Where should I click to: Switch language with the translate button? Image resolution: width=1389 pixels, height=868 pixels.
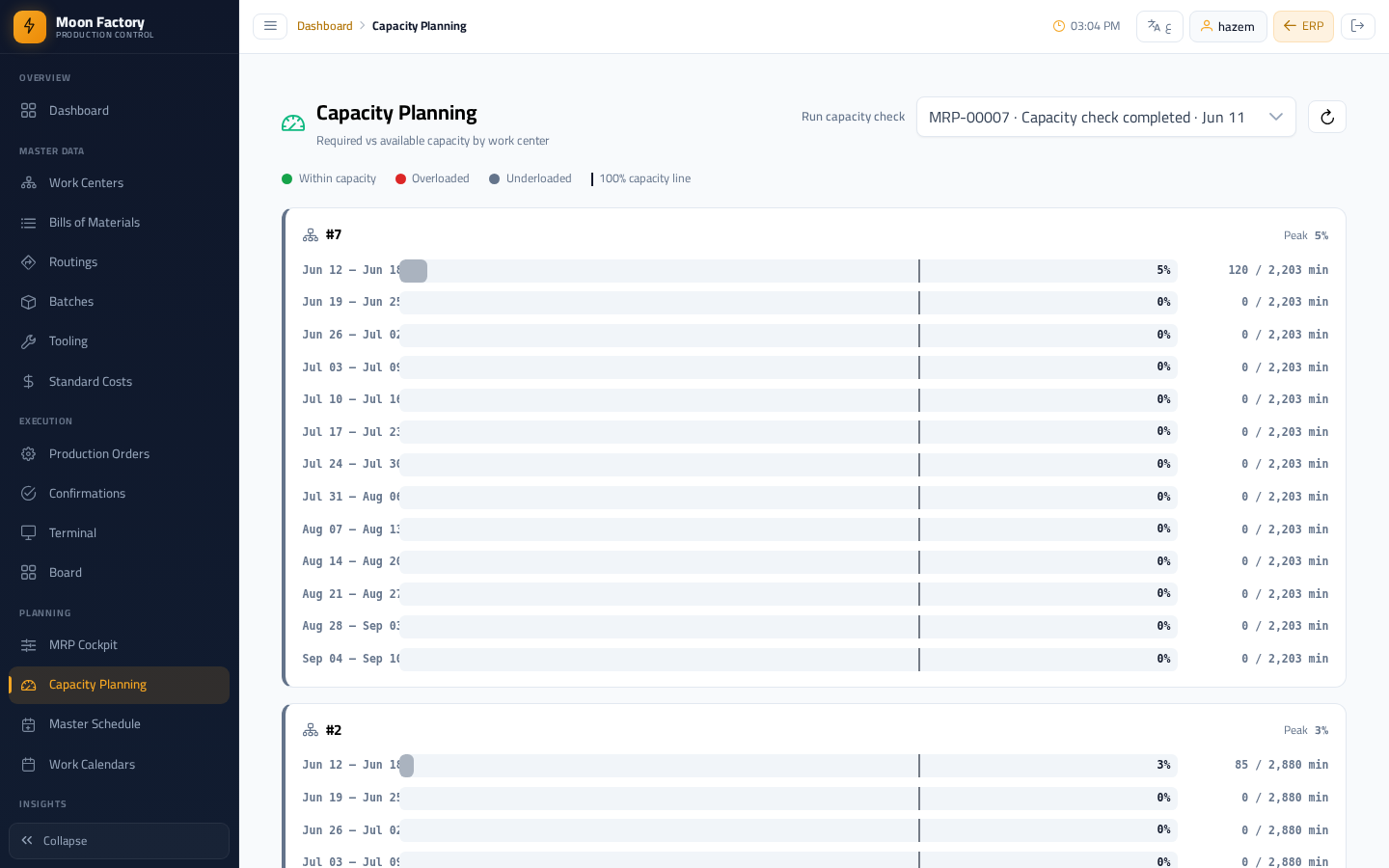(x=1159, y=26)
